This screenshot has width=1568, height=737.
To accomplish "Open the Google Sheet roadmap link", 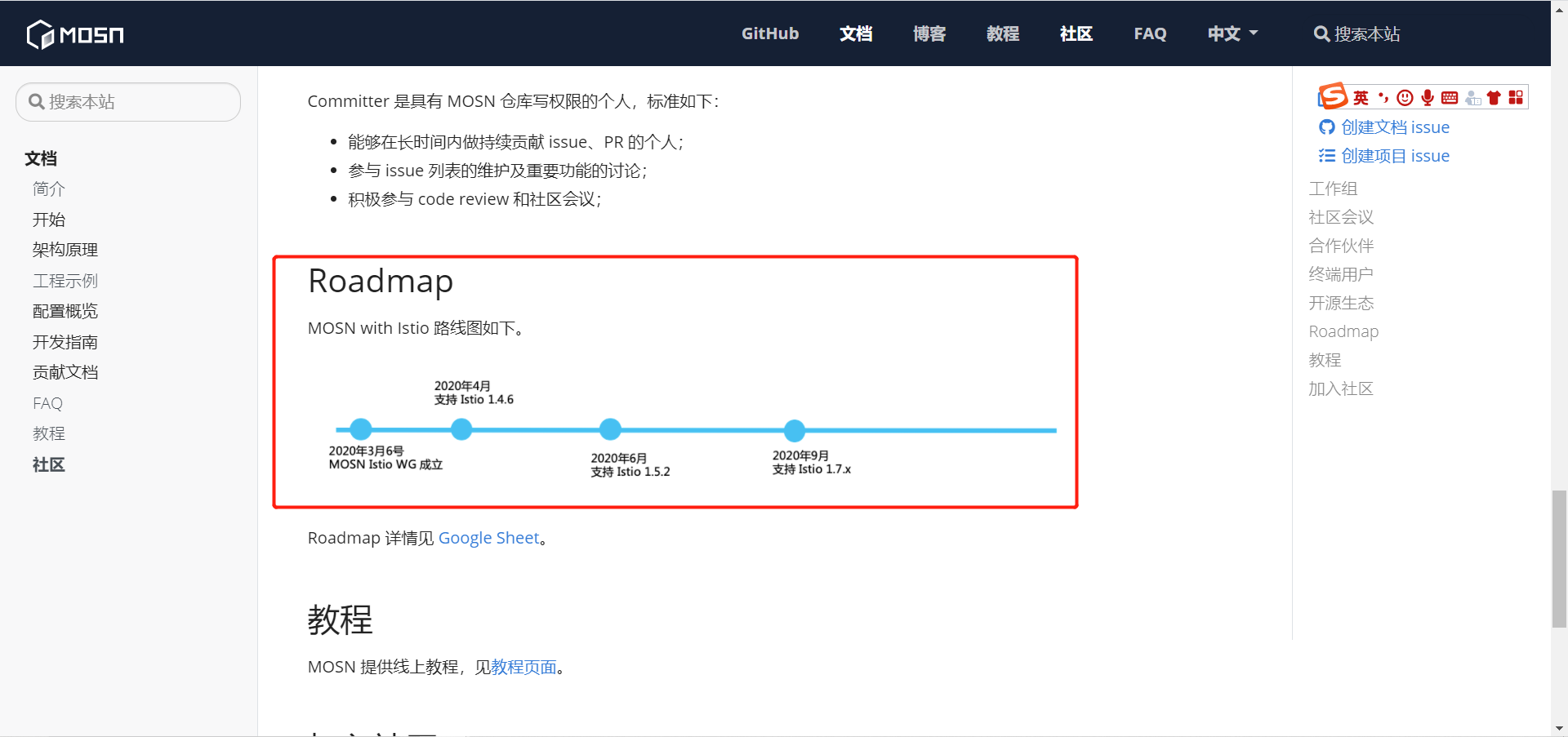I will (489, 538).
